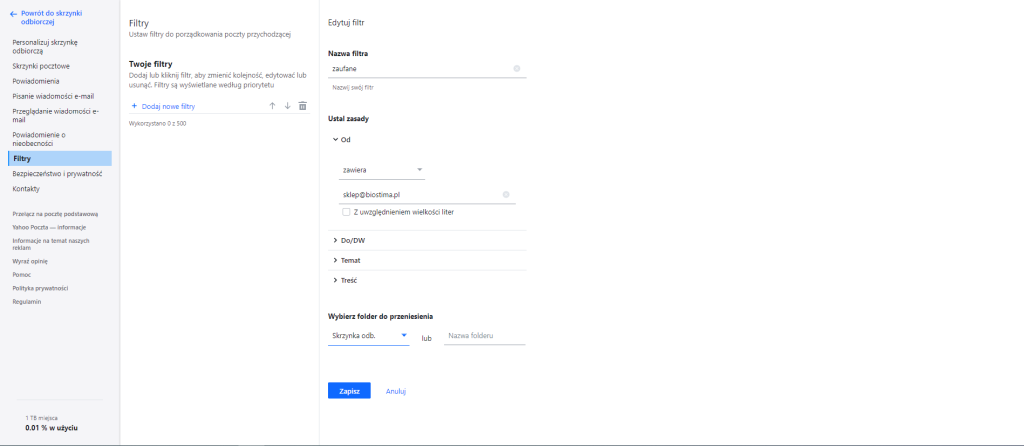The image size is (1024, 446).
Task: Collapse the 'Od' rule section
Action: click(x=335, y=139)
